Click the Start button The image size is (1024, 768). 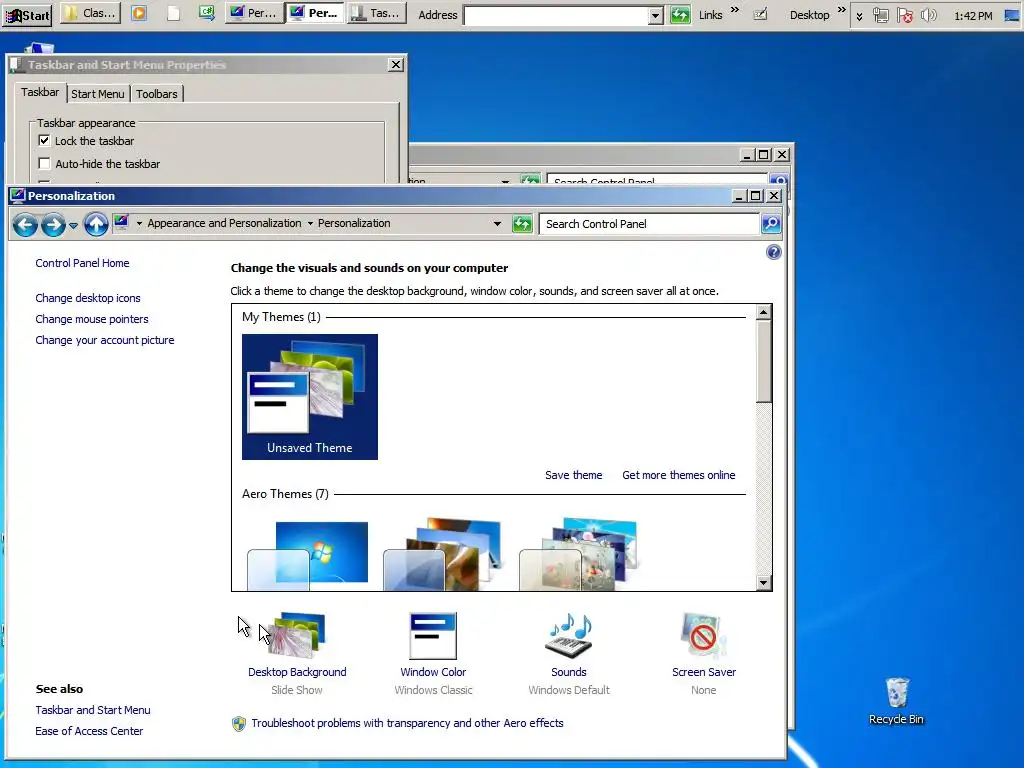27,14
